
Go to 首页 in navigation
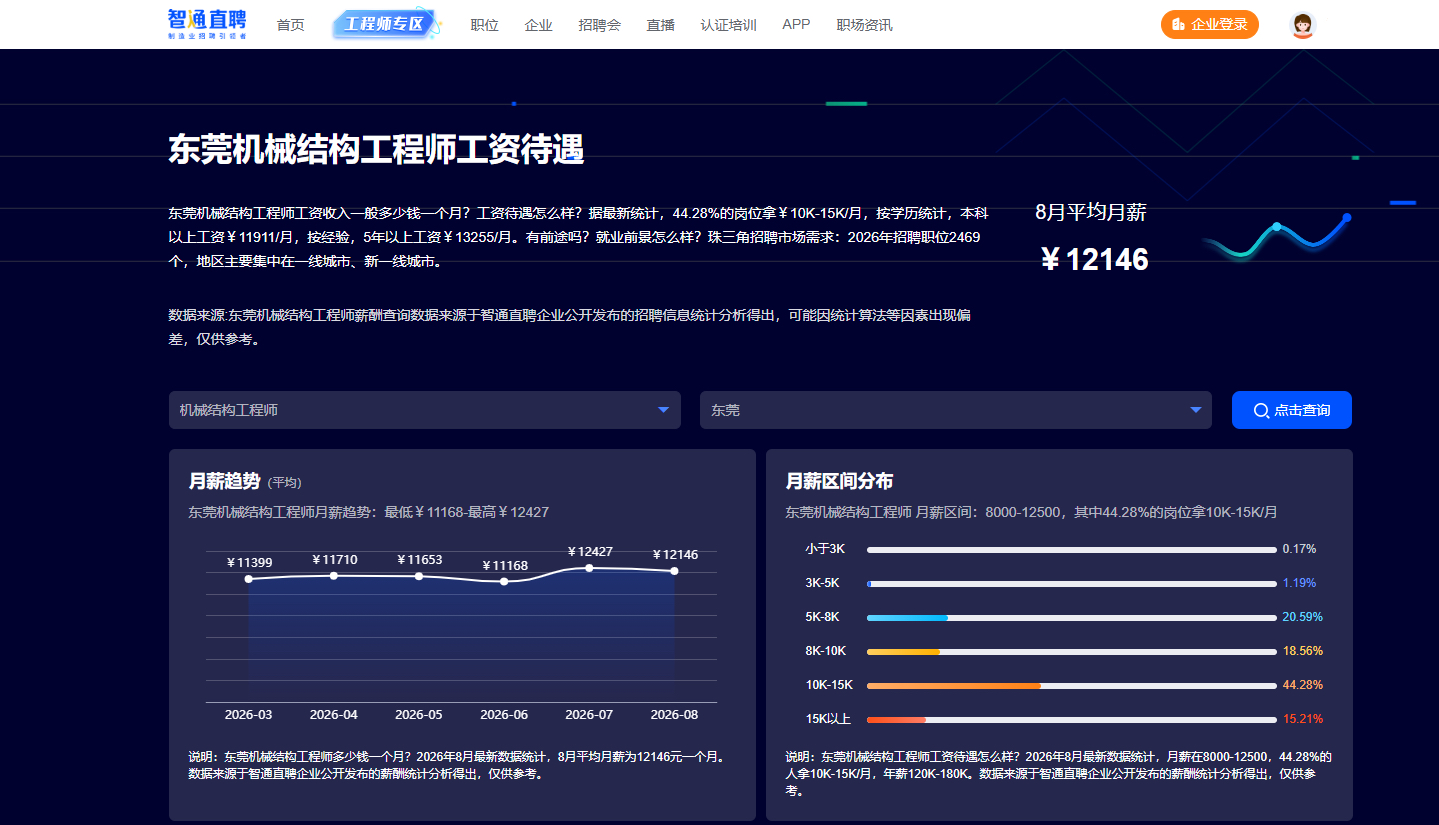[291, 25]
